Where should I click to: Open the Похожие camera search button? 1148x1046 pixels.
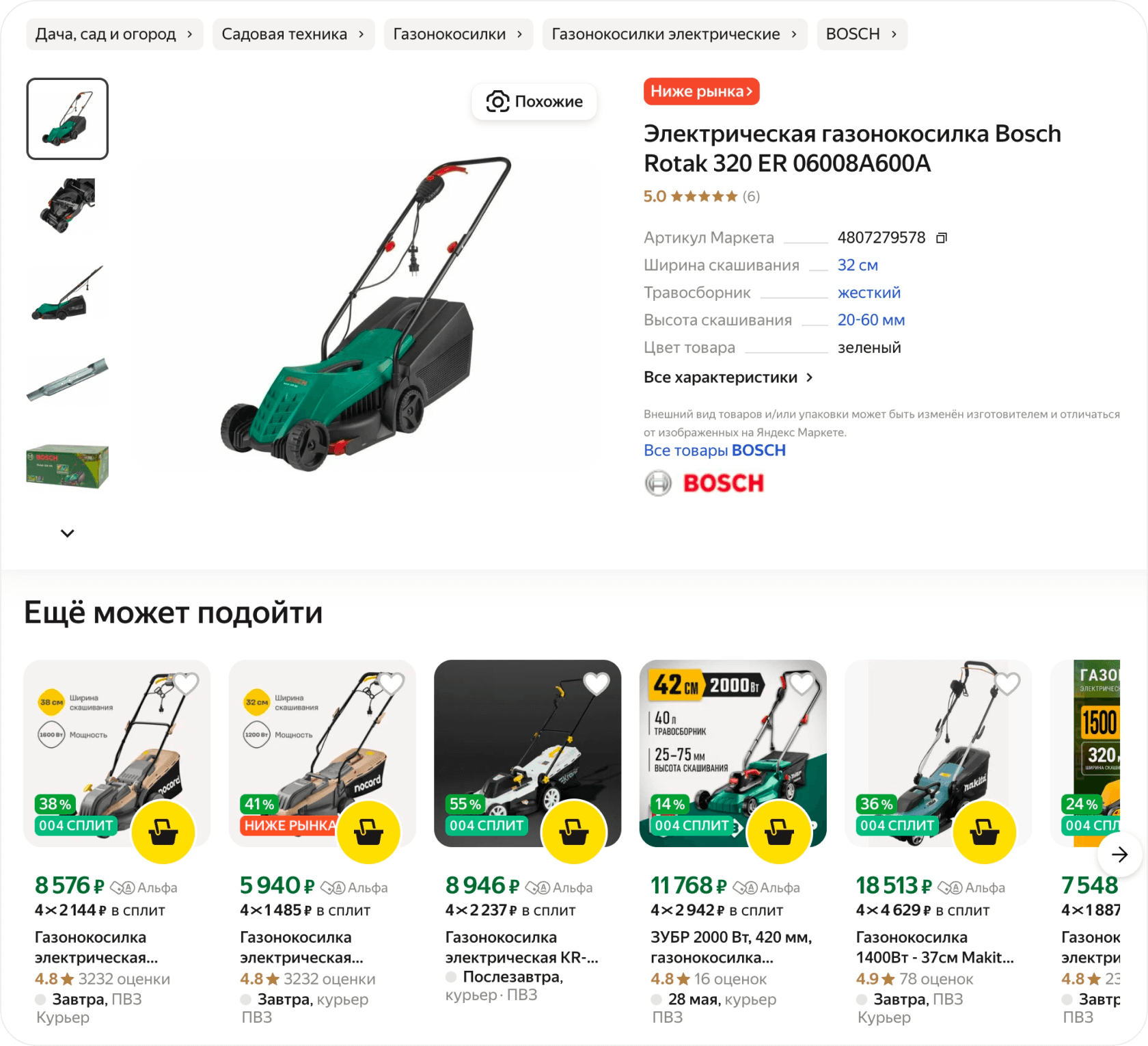534,102
